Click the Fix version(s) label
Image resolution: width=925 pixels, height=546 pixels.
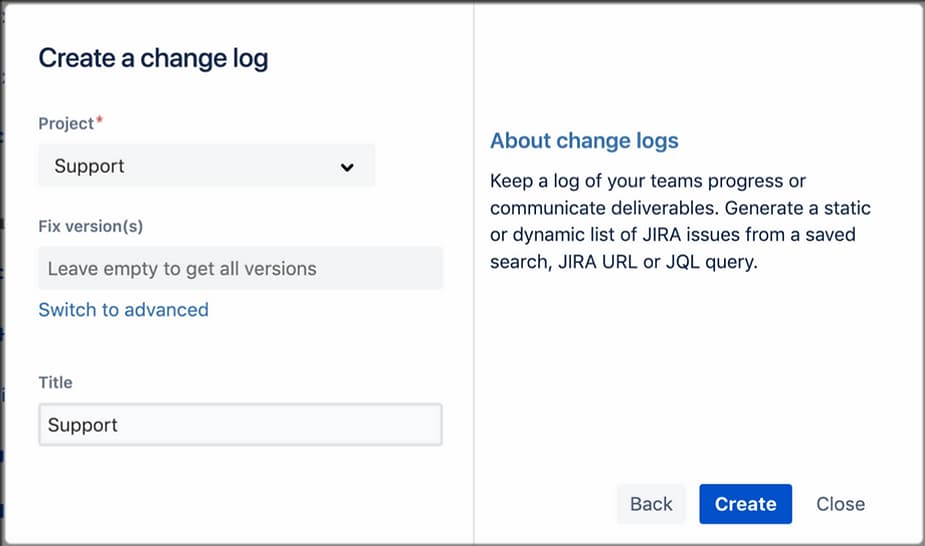[91, 226]
